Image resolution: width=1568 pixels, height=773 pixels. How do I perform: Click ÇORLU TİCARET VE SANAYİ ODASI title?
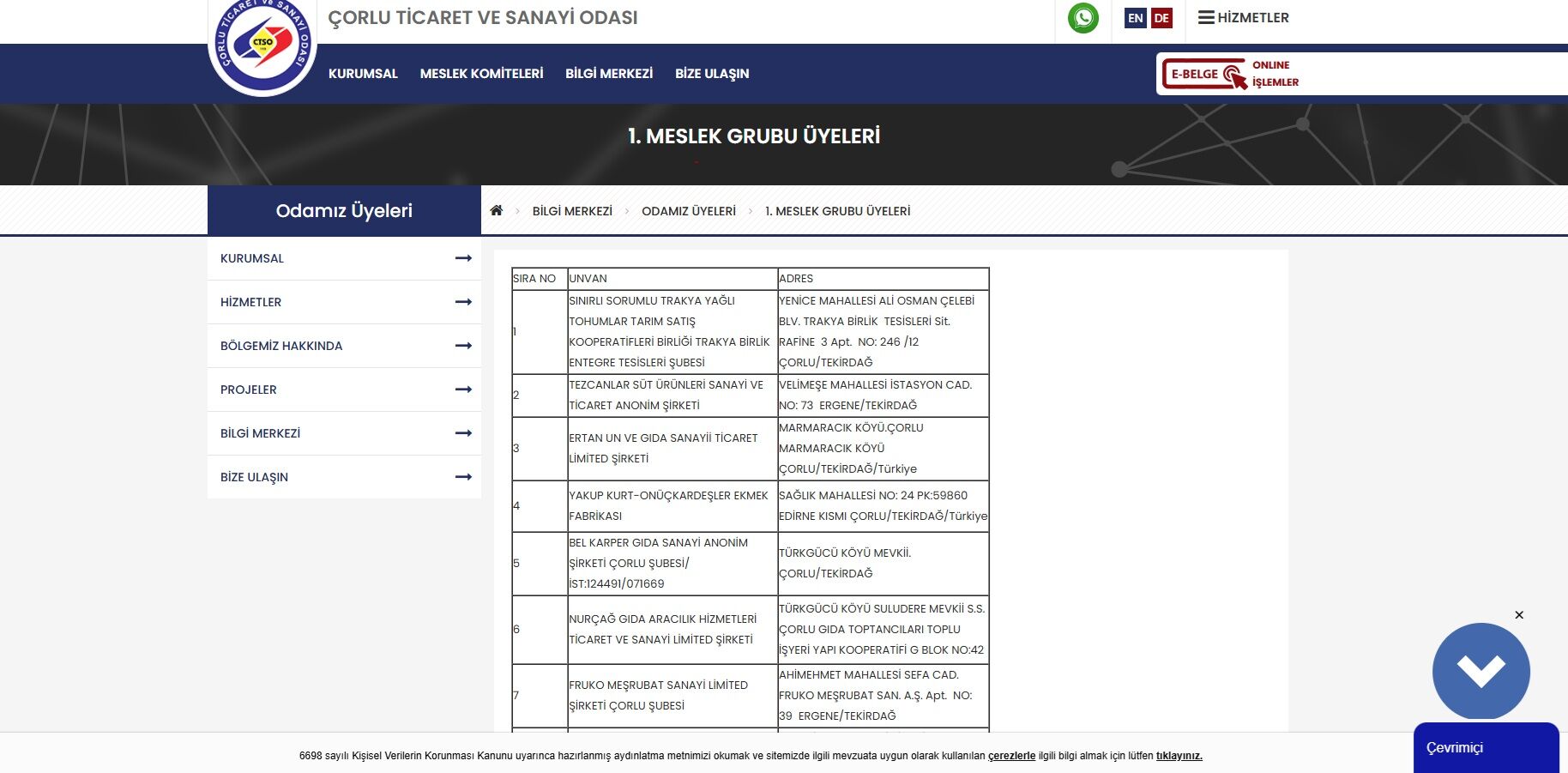click(x=483, y=18)
